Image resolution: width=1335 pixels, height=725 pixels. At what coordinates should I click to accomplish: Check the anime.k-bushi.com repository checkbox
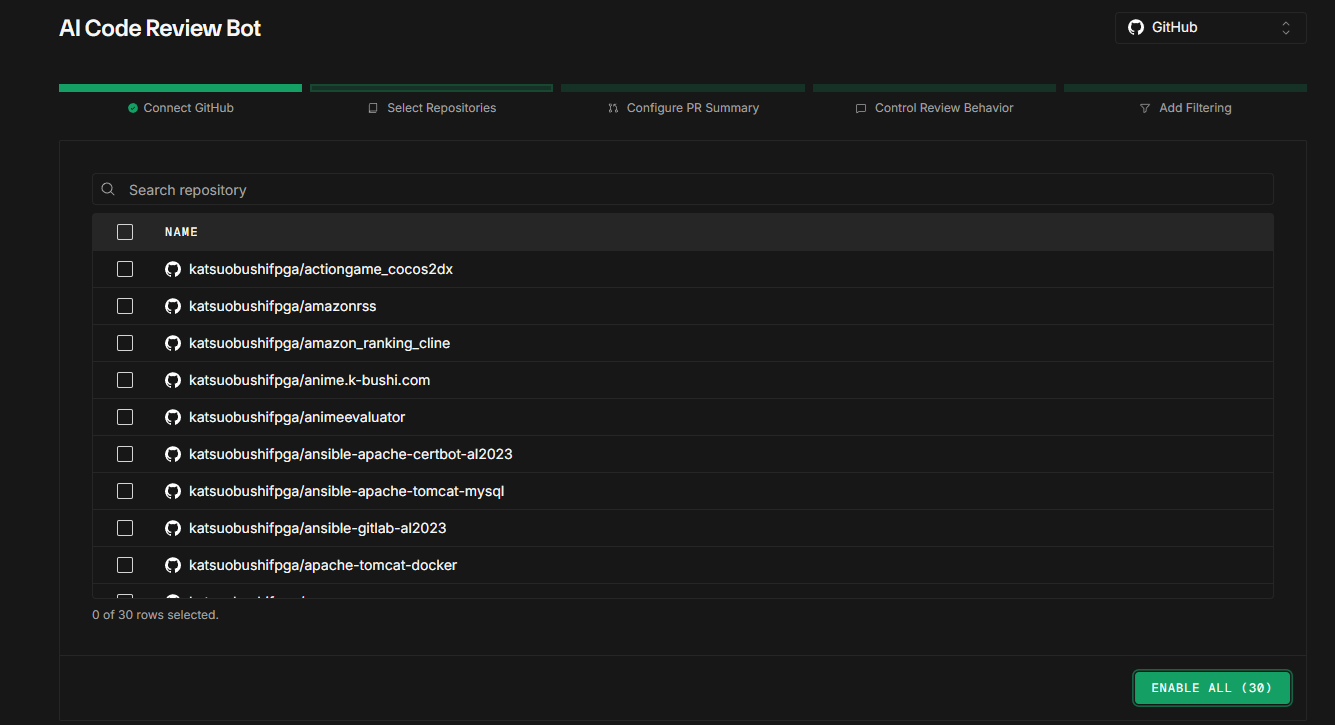tap(125, 380)
